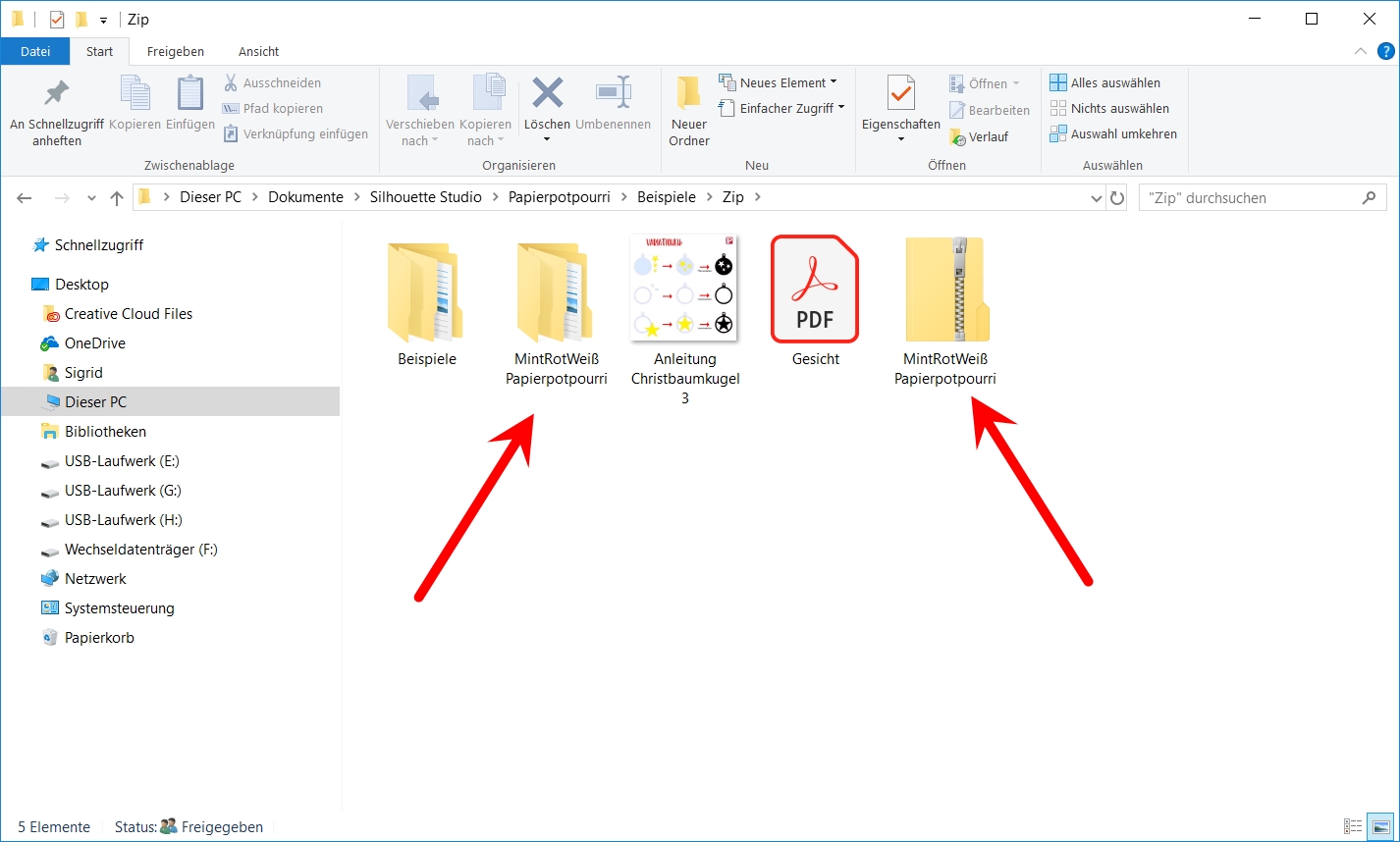Click the Löschen red X icon
This screenshot has height=842, width=1400.
547,94
